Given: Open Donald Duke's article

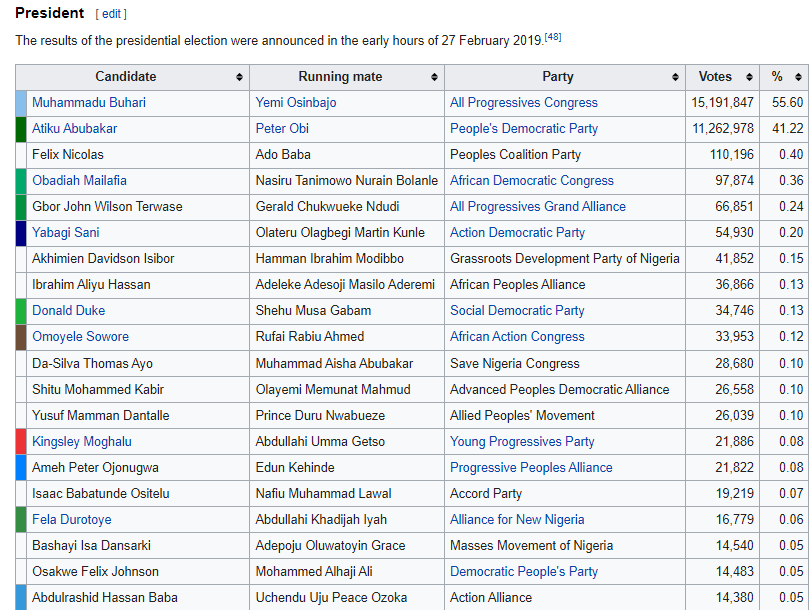Looking at the screenshot, I should 69,310.
